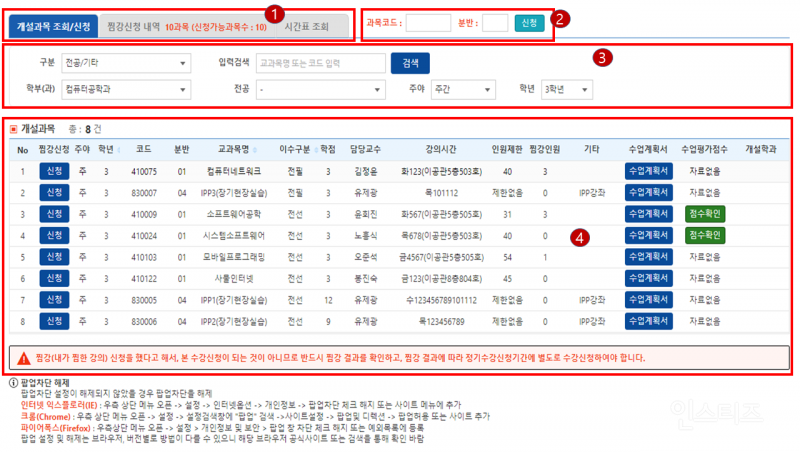
Task: Click sort arrow next to 이수구분 header
Action: pyautogui.click(x=315, y=150)
